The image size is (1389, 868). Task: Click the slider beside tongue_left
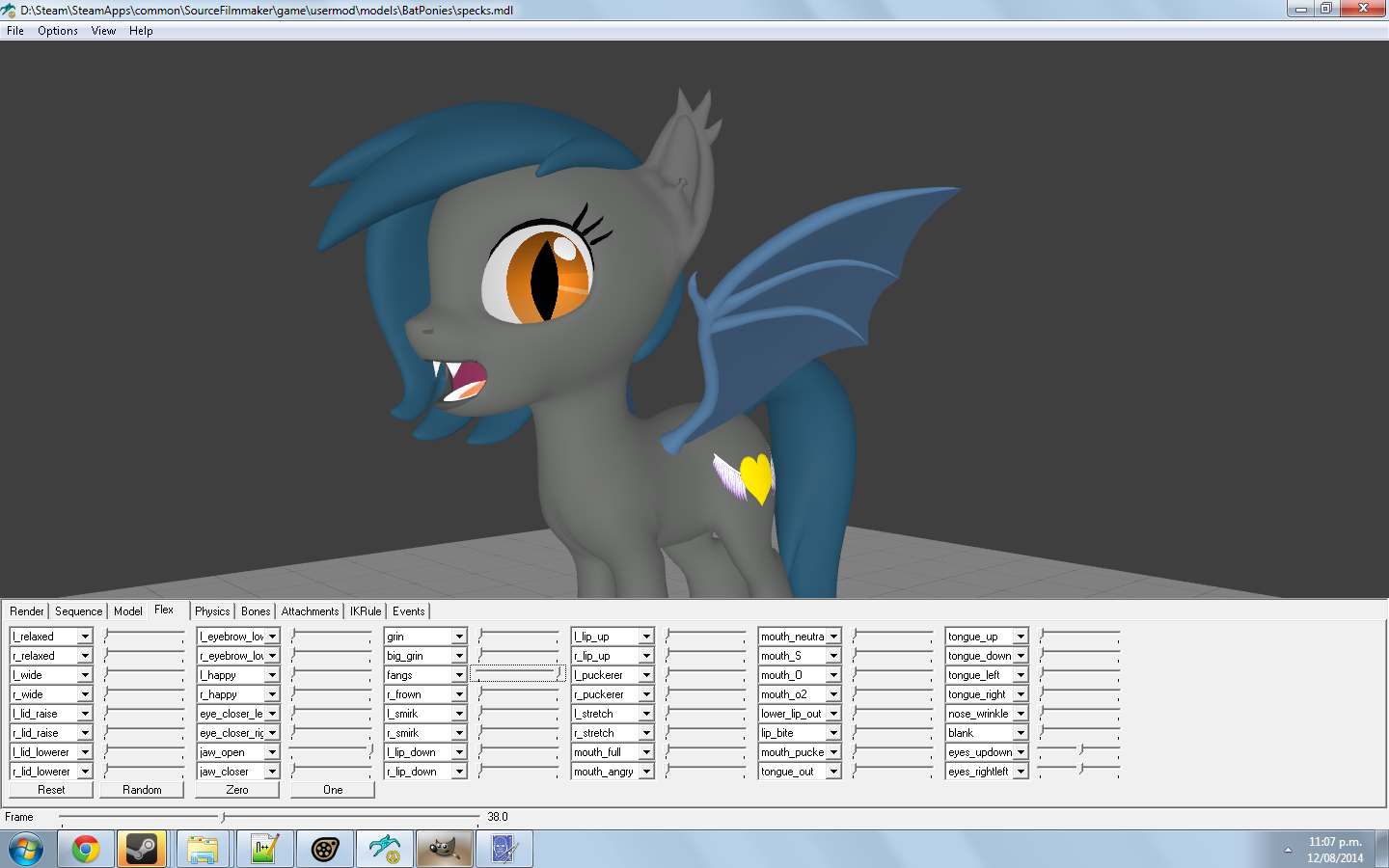pyautogui.click(x=1079, y=674)
